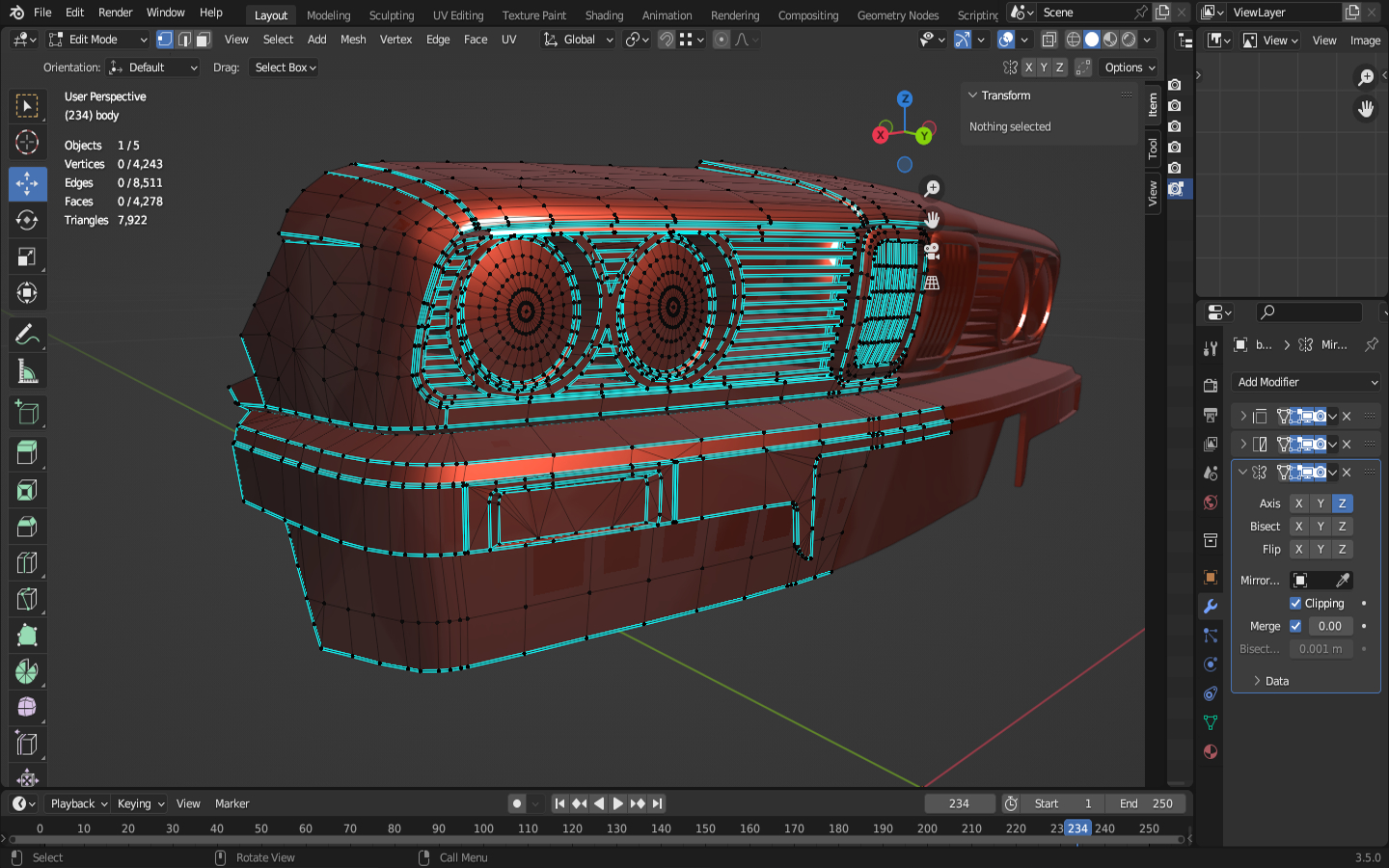Open the Modifiers wrench tab
Viewport: 1389px width, 868px height.
1211,607
